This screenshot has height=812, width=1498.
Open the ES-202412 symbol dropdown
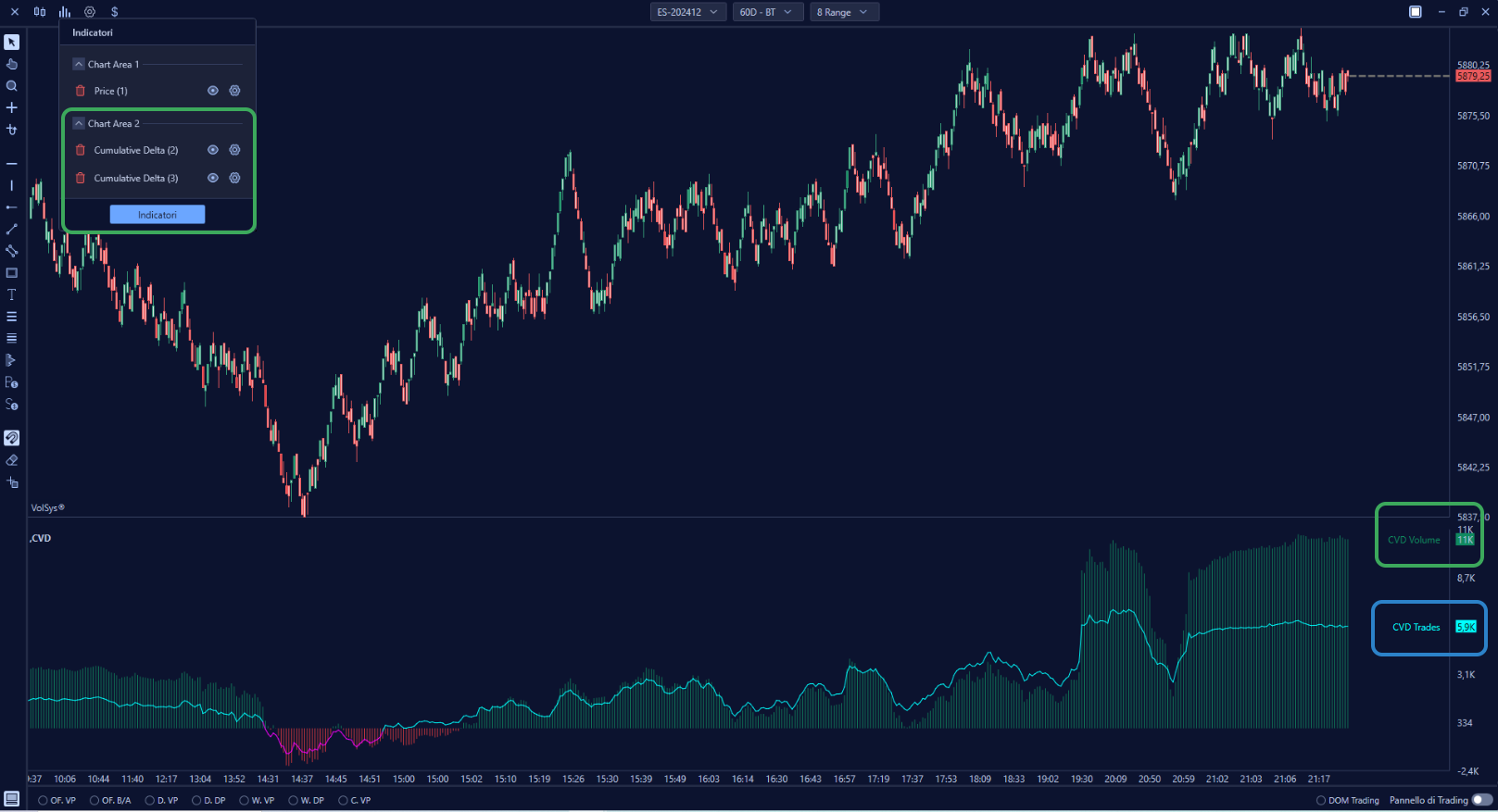tap(688, 12)
